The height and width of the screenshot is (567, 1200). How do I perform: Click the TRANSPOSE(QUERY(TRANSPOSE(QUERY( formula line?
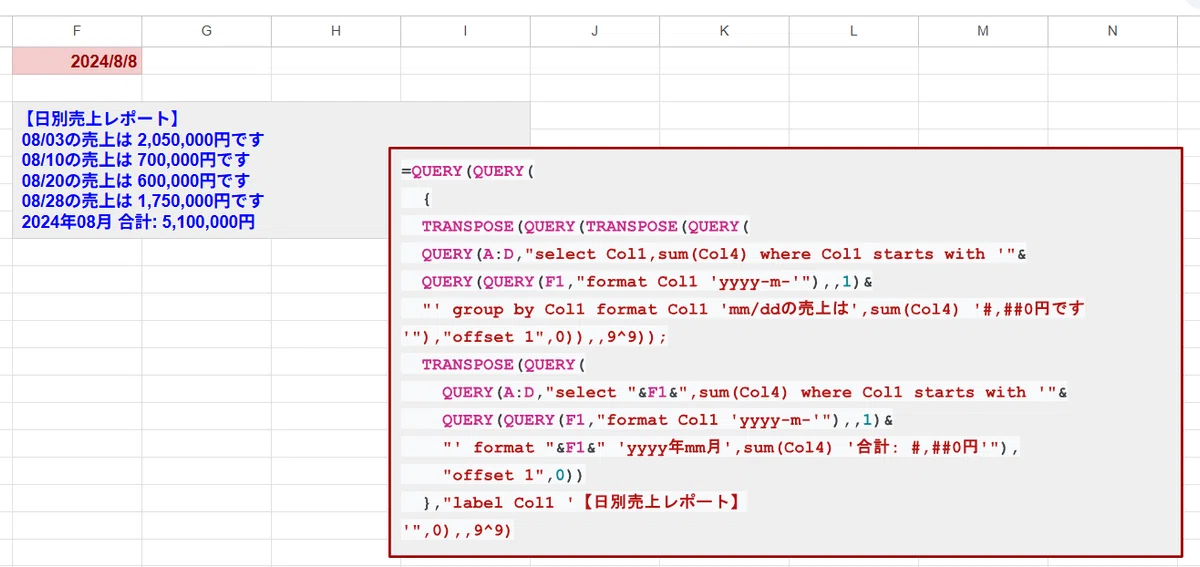(585, 226)
